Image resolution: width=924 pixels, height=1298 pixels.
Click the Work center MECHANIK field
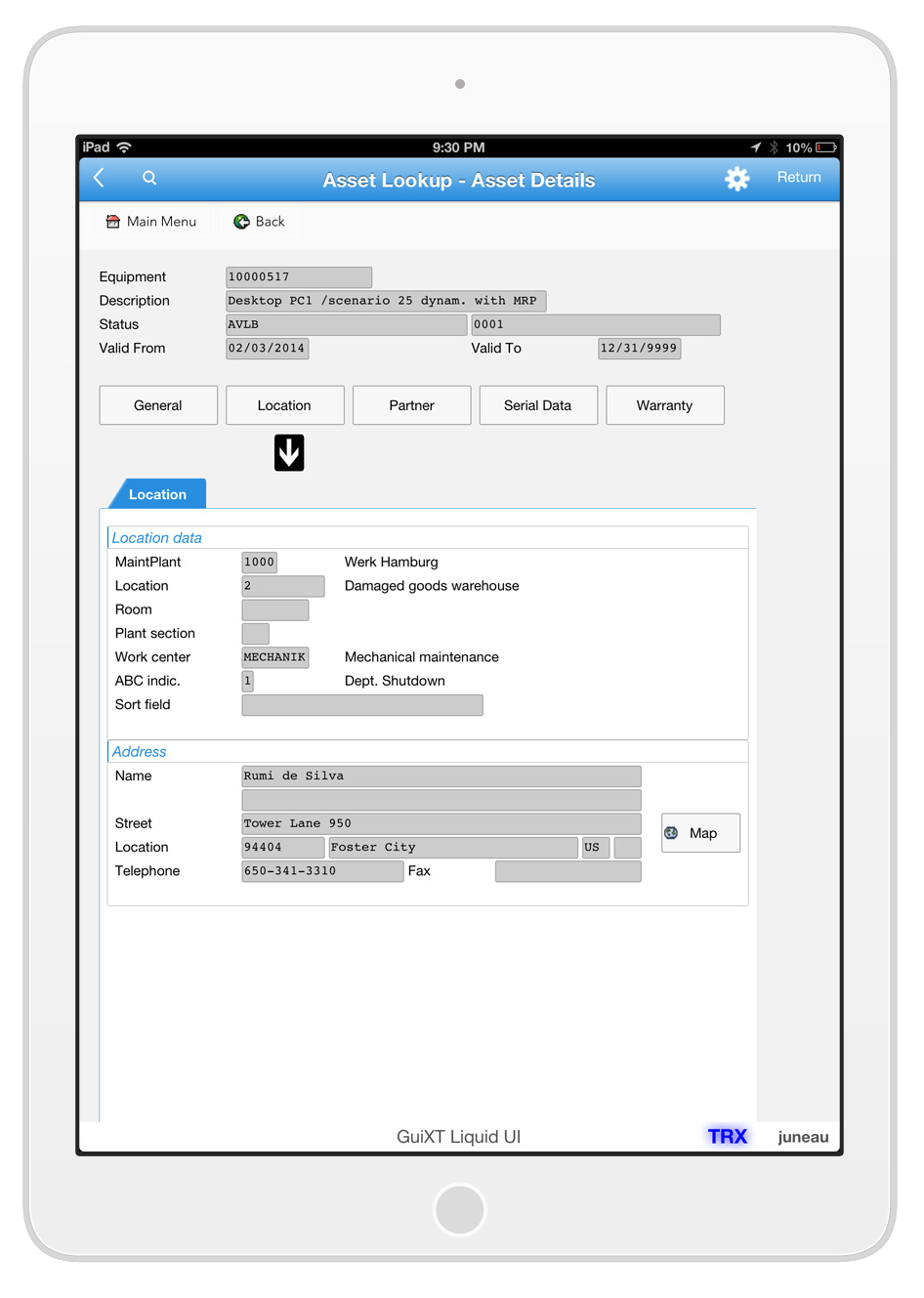coord(274,657)
